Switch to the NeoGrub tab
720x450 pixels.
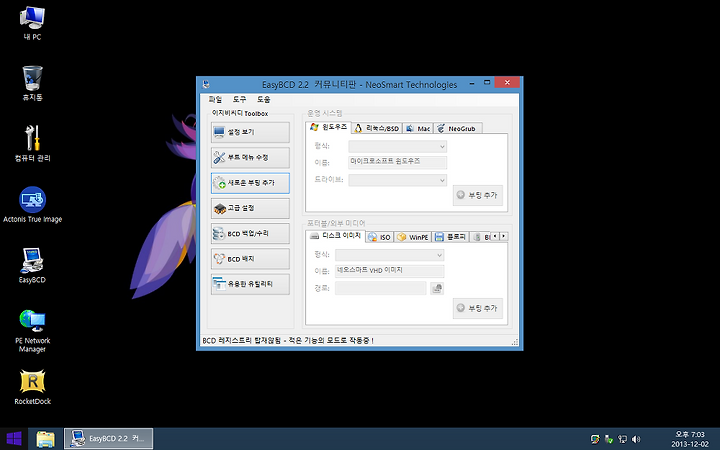pos(456,129)
